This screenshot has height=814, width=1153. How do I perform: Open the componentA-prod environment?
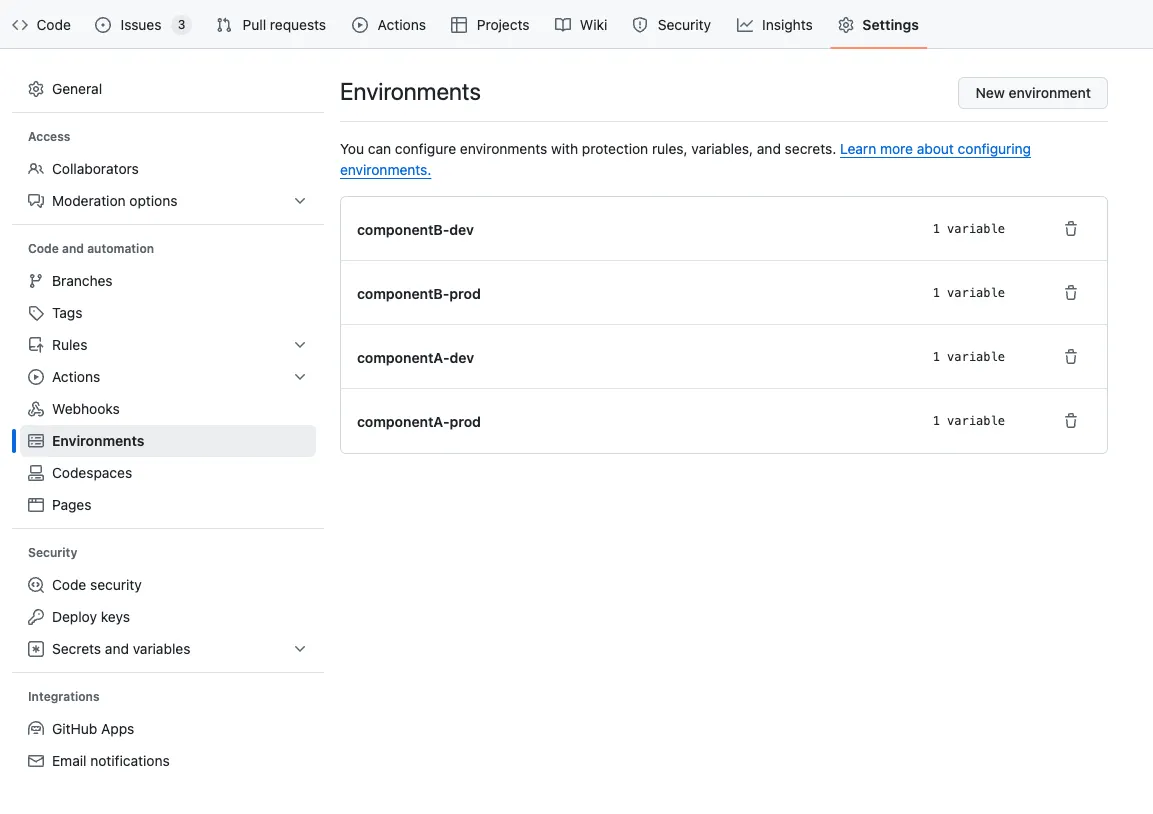click(x=419, y=422)
